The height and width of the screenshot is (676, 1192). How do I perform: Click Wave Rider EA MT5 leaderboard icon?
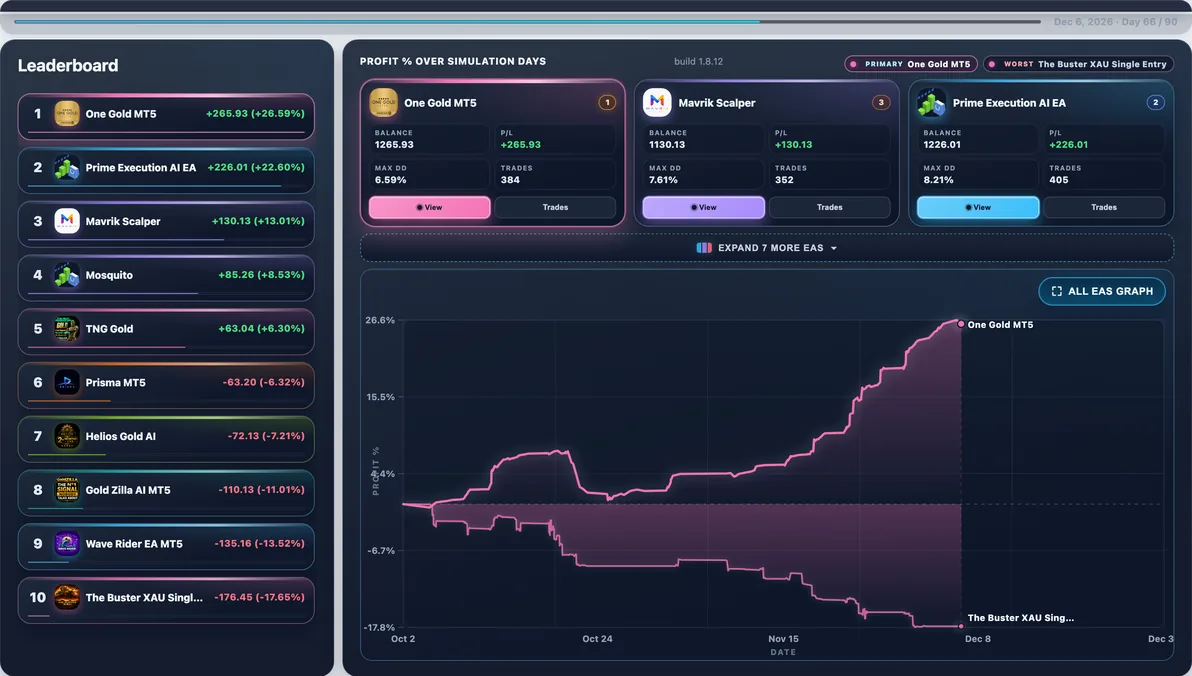tap(67, 544)
